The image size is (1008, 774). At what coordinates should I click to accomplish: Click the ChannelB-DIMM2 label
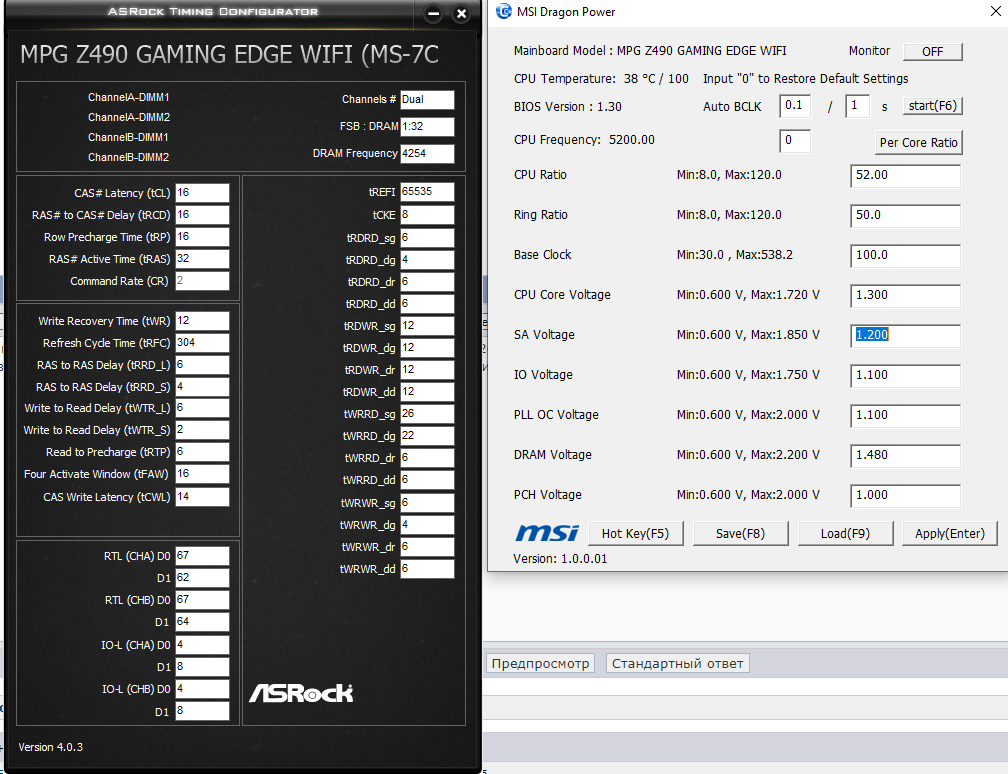point(129,157)
